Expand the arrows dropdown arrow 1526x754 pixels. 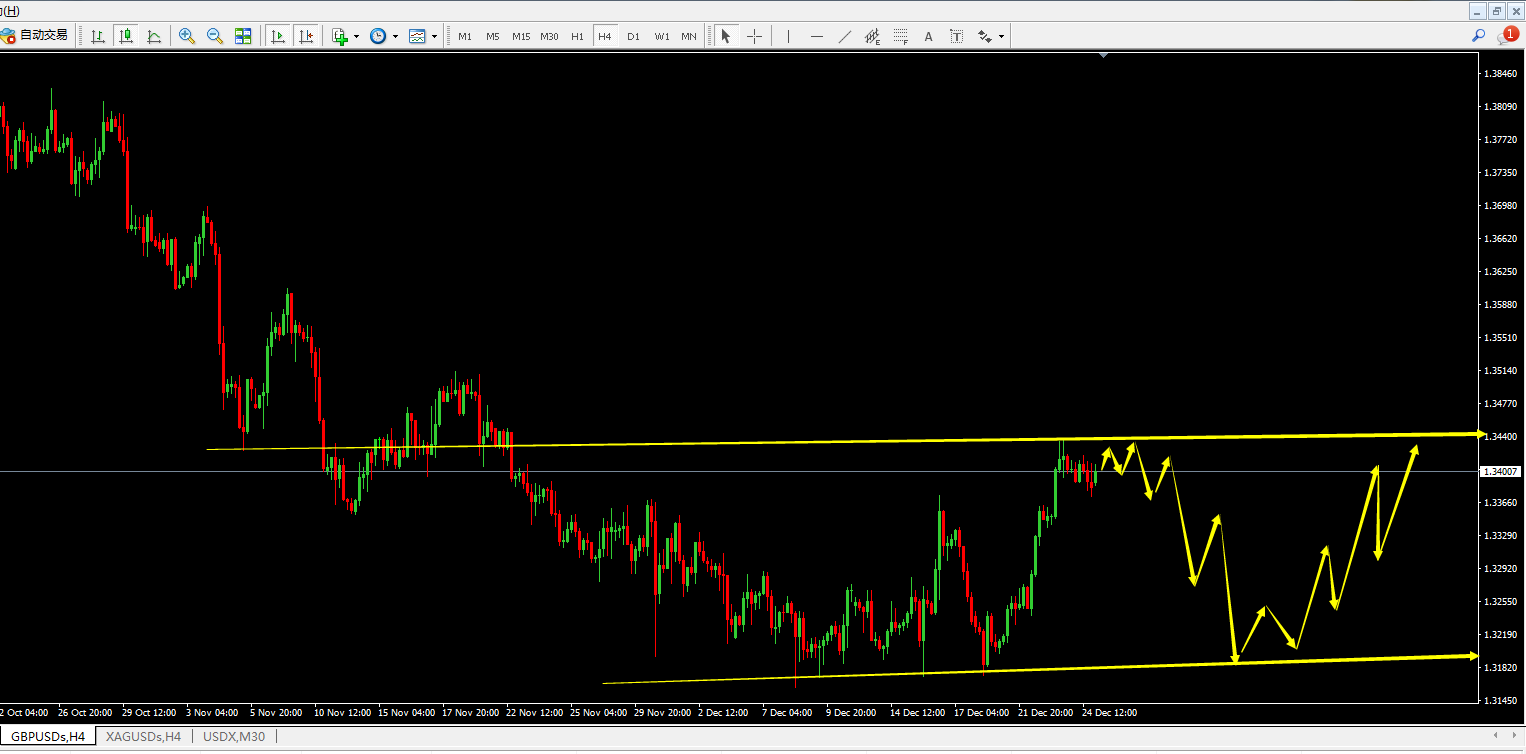tap(1001, 36)
